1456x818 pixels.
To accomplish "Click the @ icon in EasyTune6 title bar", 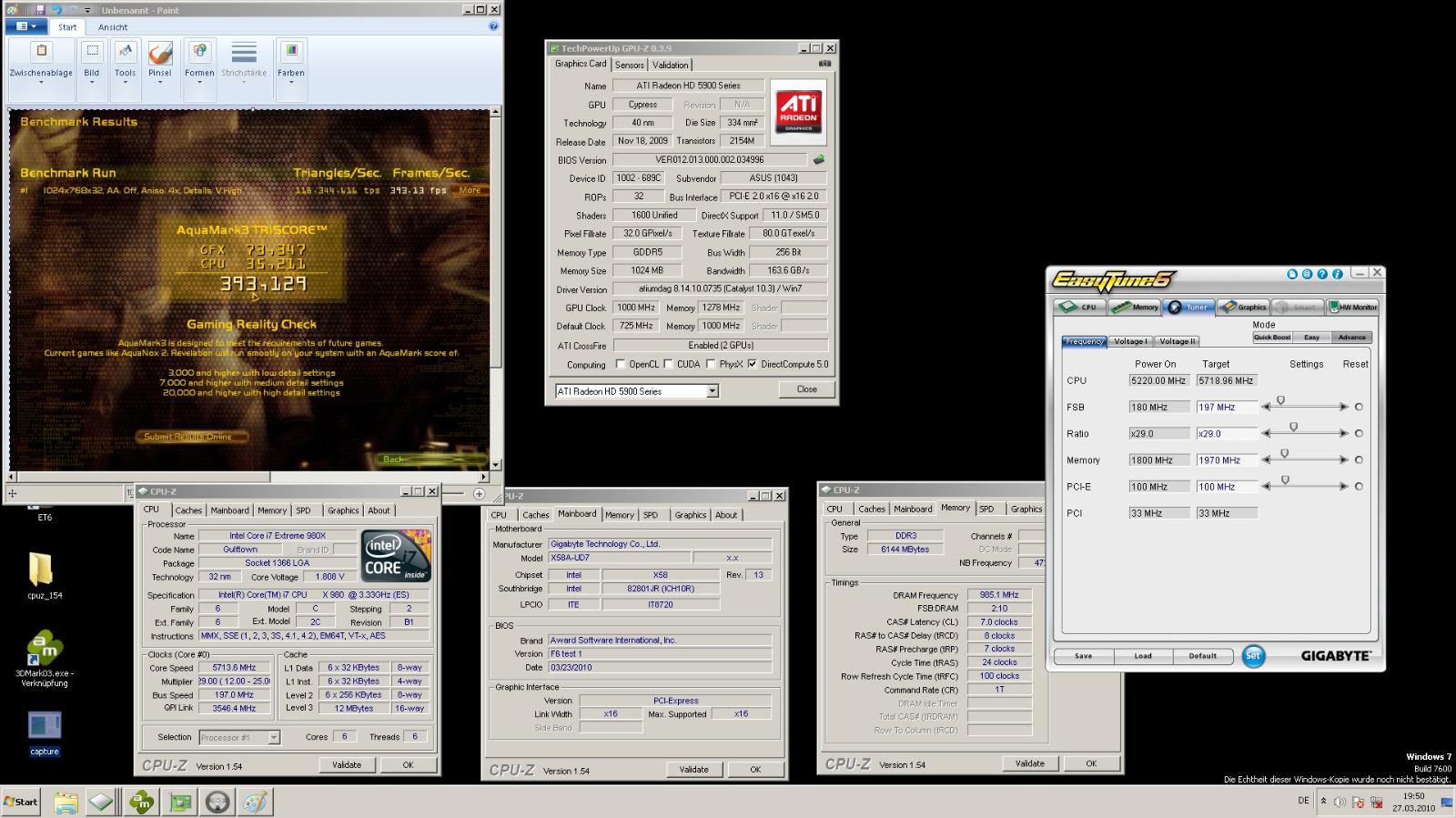I will [1308, 274].
